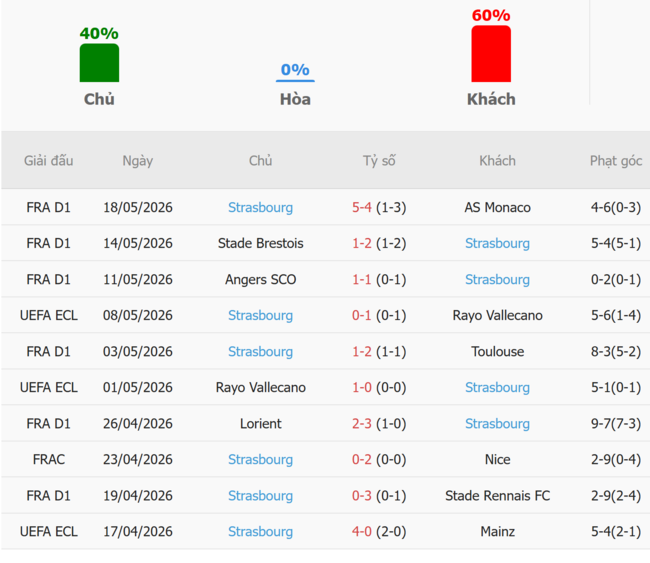The height and width of the screenshot is (563, 650).
Task: Select Strasbourg link in Nice match row
Action: pyautogui.click(x=260, y=459)
